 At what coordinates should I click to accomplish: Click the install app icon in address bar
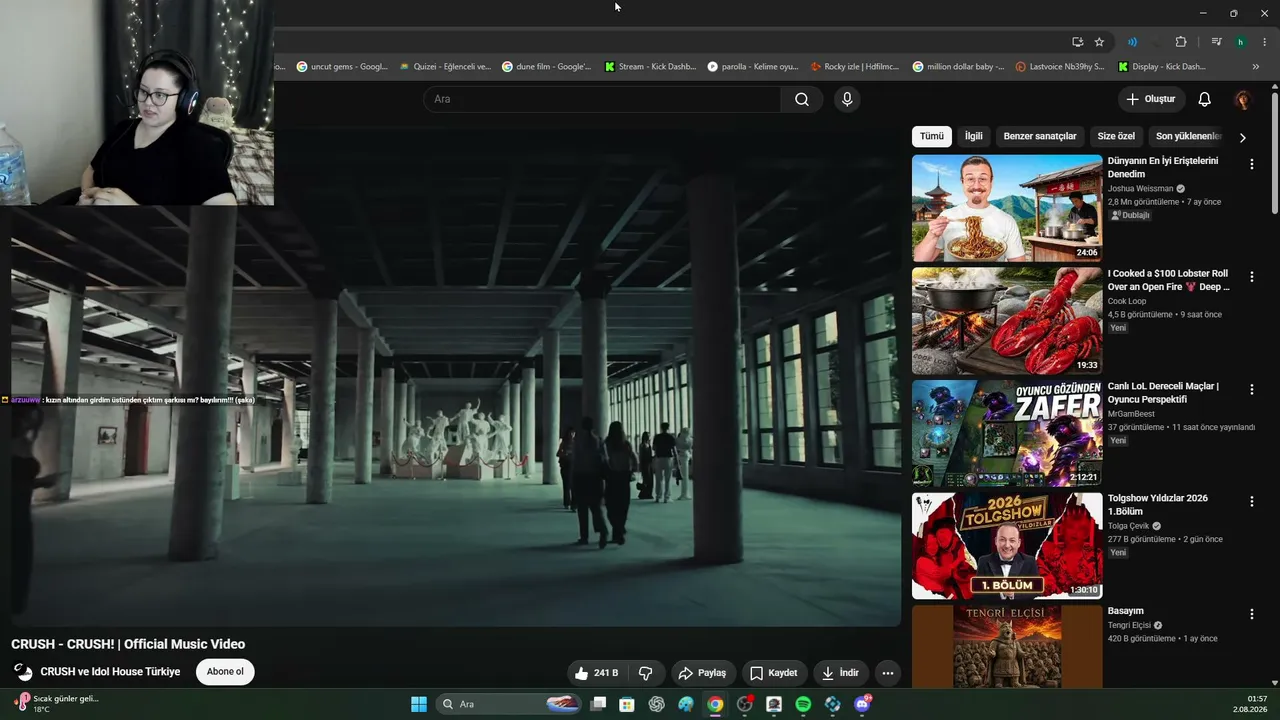click(x=1077, y=42)
